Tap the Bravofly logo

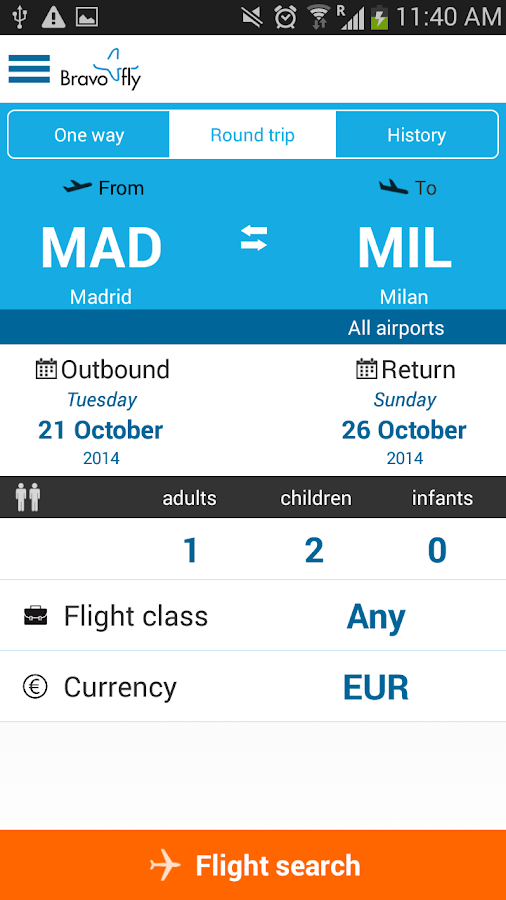click(101, 69)
